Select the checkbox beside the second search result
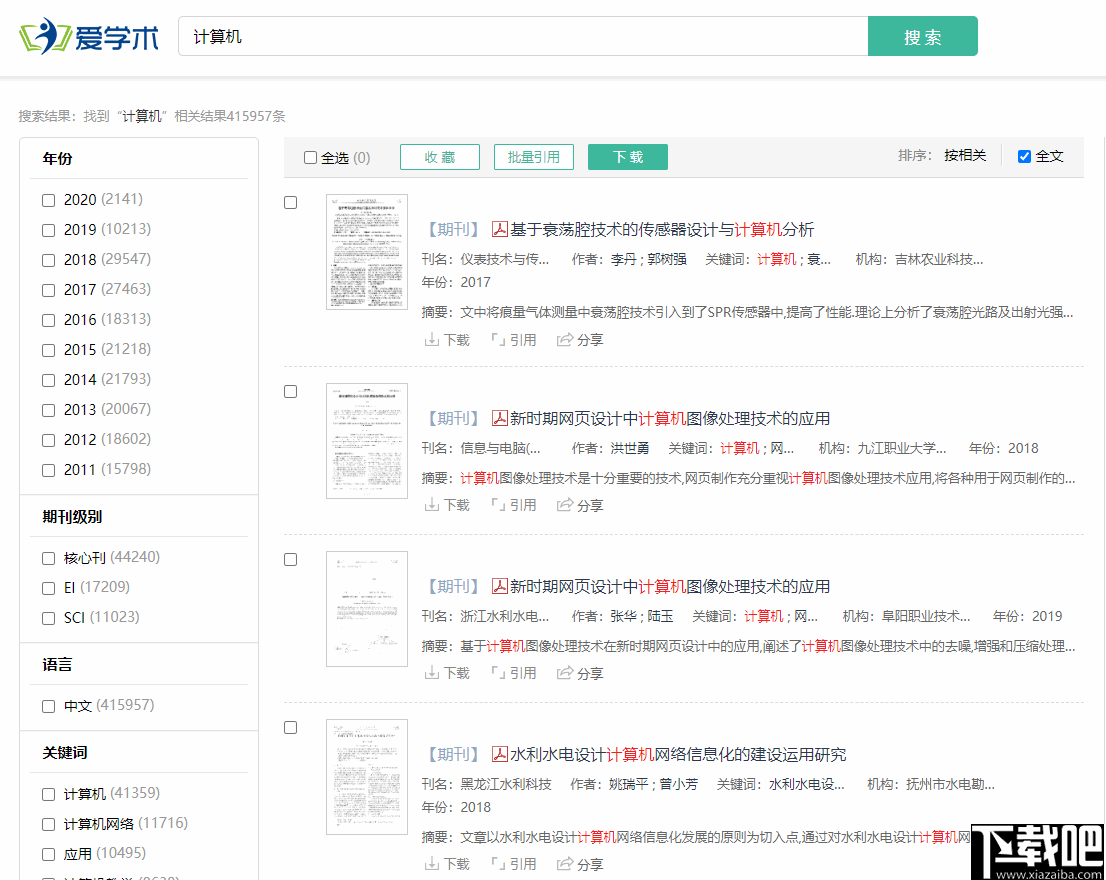 click(290, 390)
